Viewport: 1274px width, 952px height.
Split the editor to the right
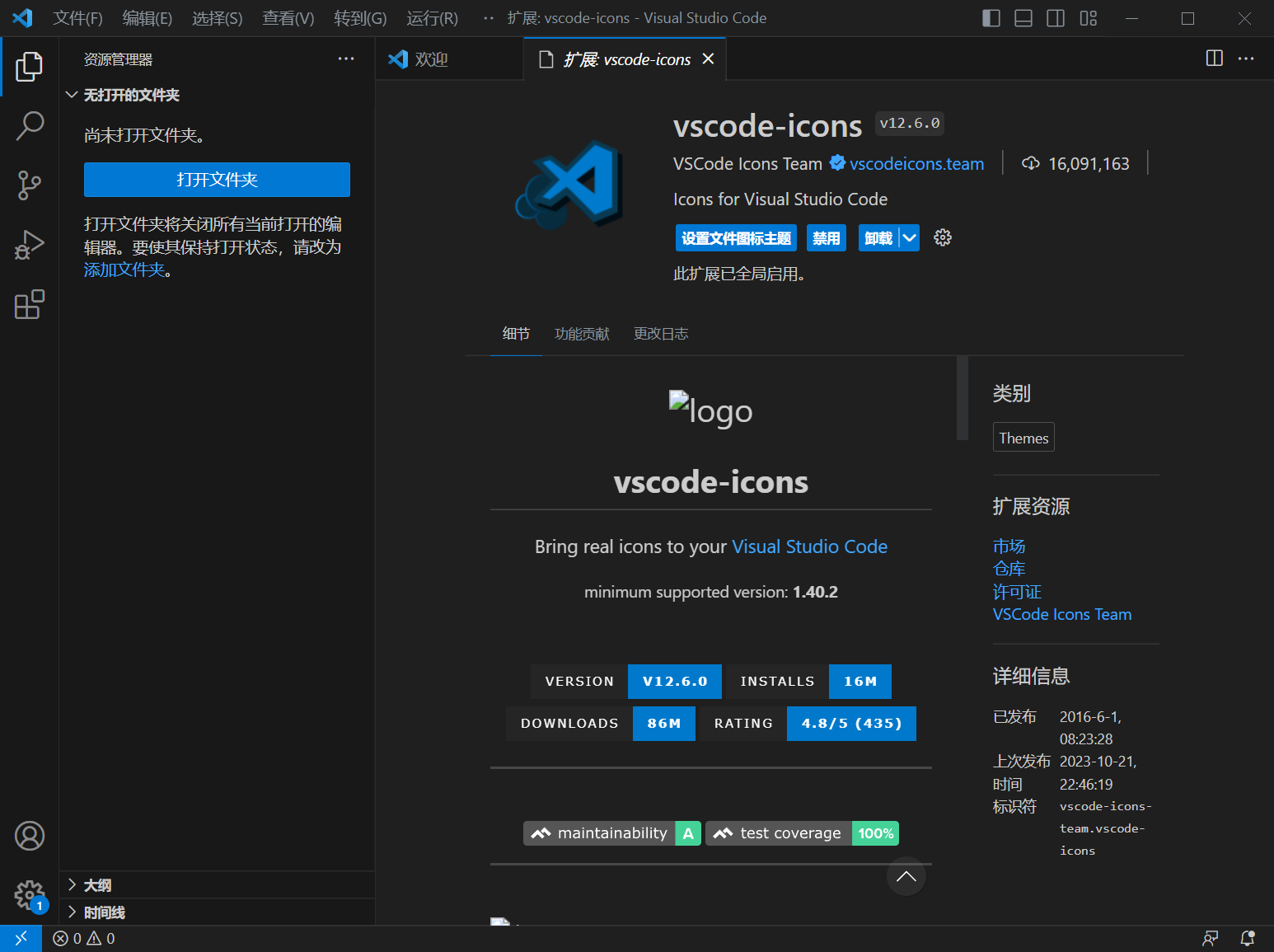tap(1214, 58)
